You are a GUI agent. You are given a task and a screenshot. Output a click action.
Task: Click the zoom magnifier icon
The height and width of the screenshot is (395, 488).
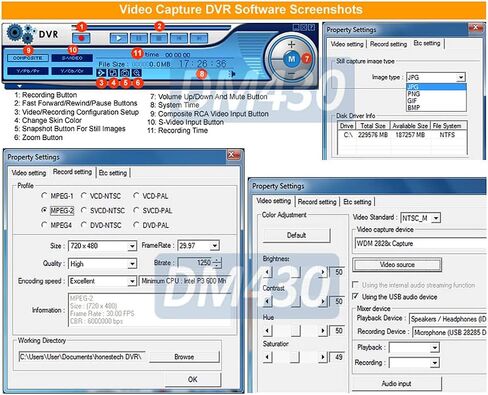(137, 73)
